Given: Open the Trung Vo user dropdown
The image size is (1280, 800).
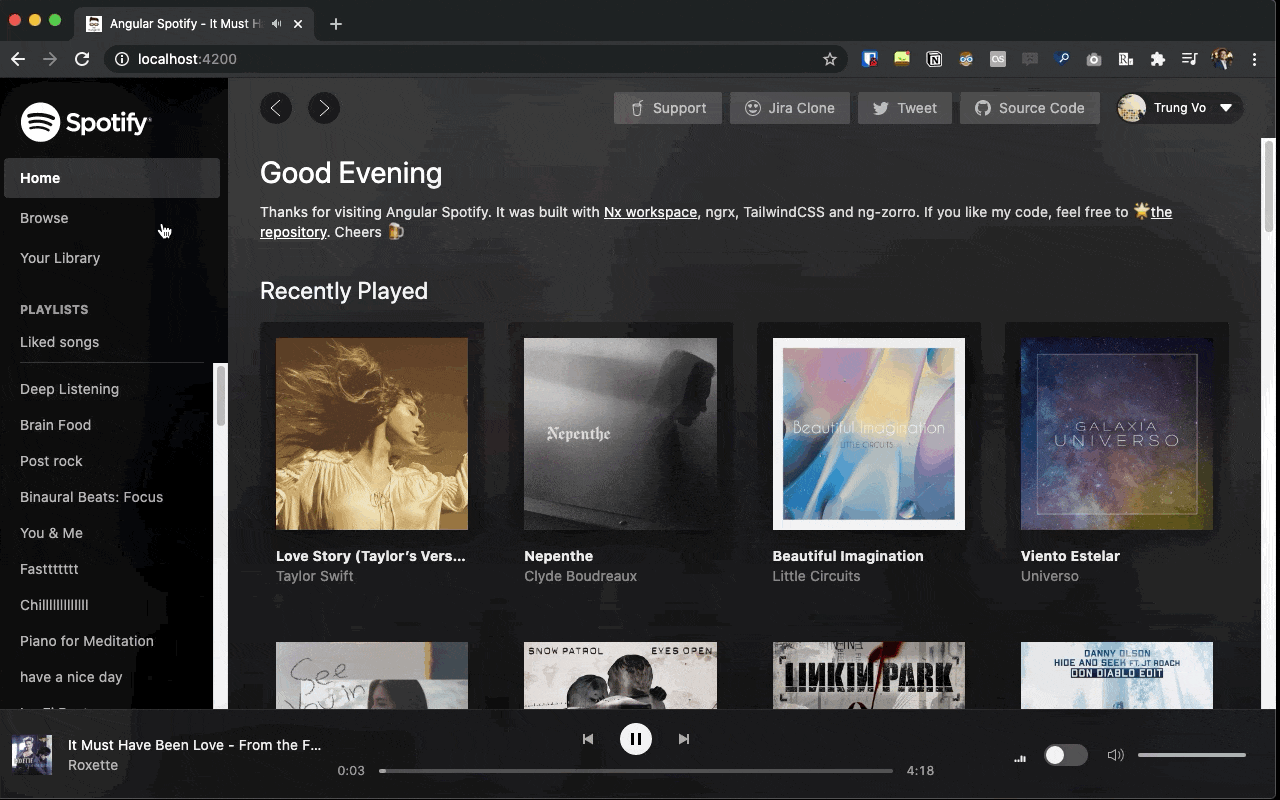Looking at the screenshot, I should pyautogui.click(x=1180, y=108).
